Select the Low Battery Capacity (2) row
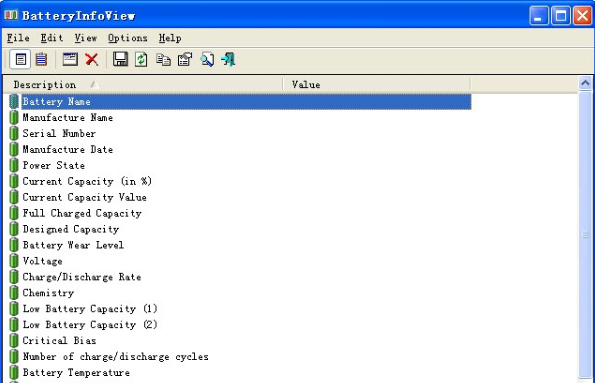Viewport: 595px width, 383px height. coord(240,325)
